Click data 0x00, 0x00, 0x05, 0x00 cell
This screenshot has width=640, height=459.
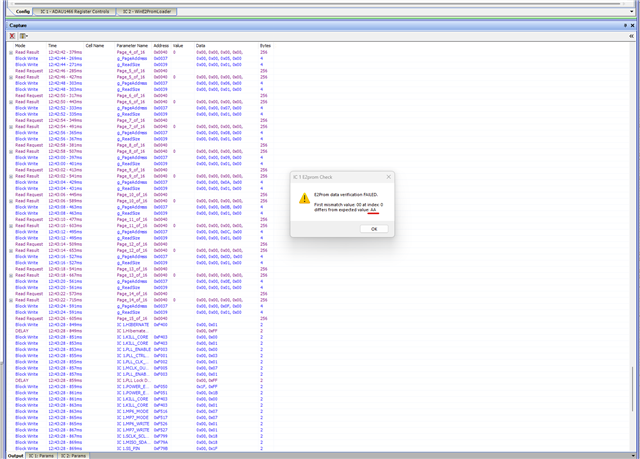click(x=219, y=58)
